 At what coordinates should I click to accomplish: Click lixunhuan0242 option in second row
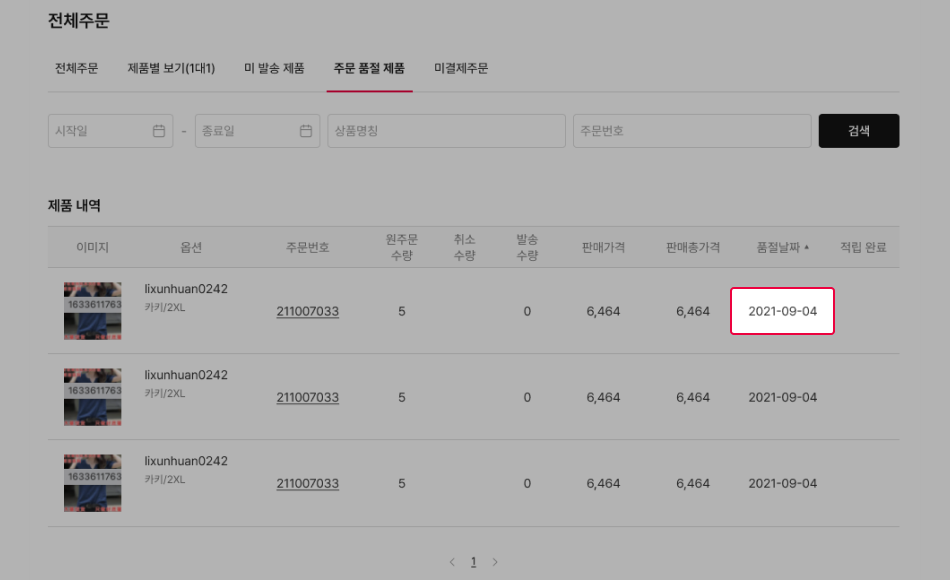[186, 375]
